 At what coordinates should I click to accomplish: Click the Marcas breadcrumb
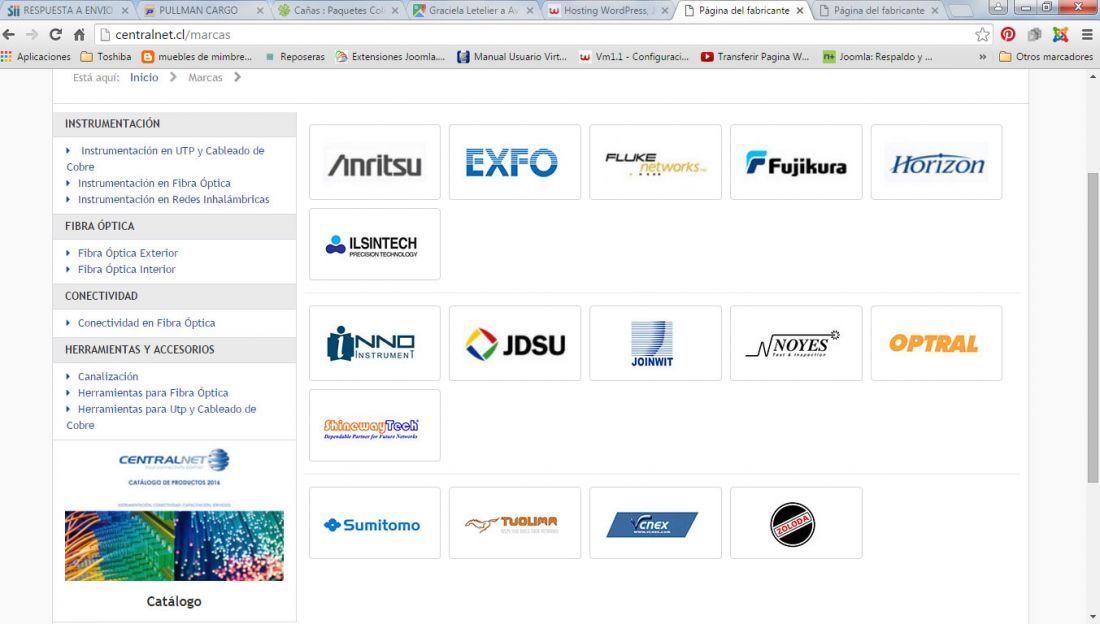click(x=205, y=77)
